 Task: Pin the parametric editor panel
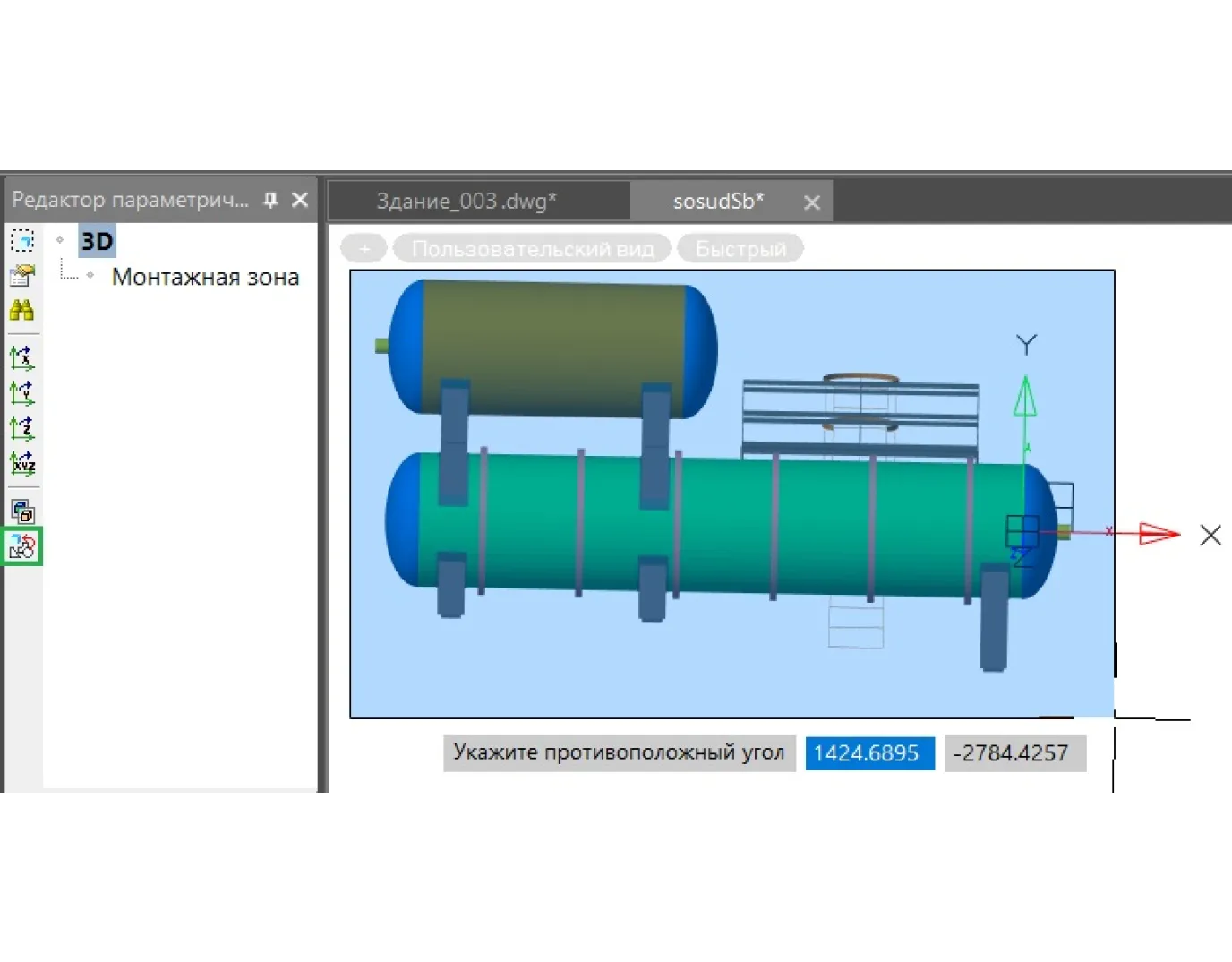pyautogui.click(x=270, y=200)
